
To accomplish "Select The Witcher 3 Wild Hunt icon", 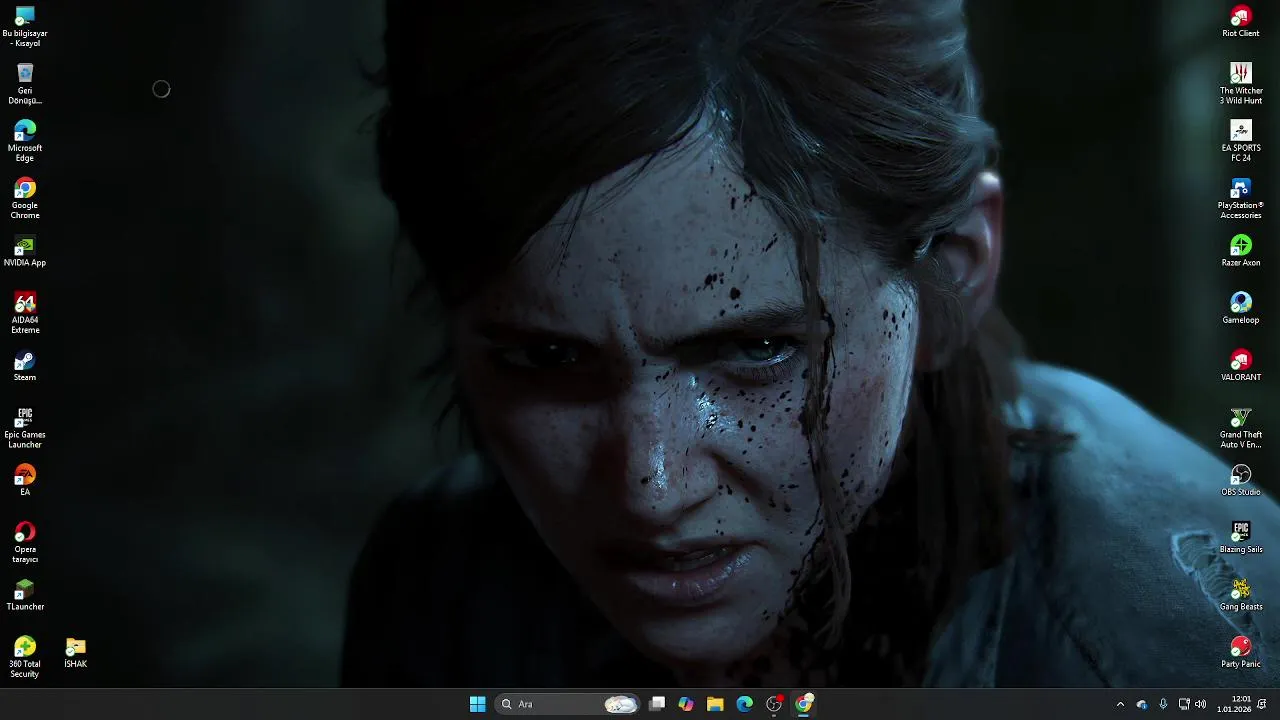I will tap(1241, 84).
